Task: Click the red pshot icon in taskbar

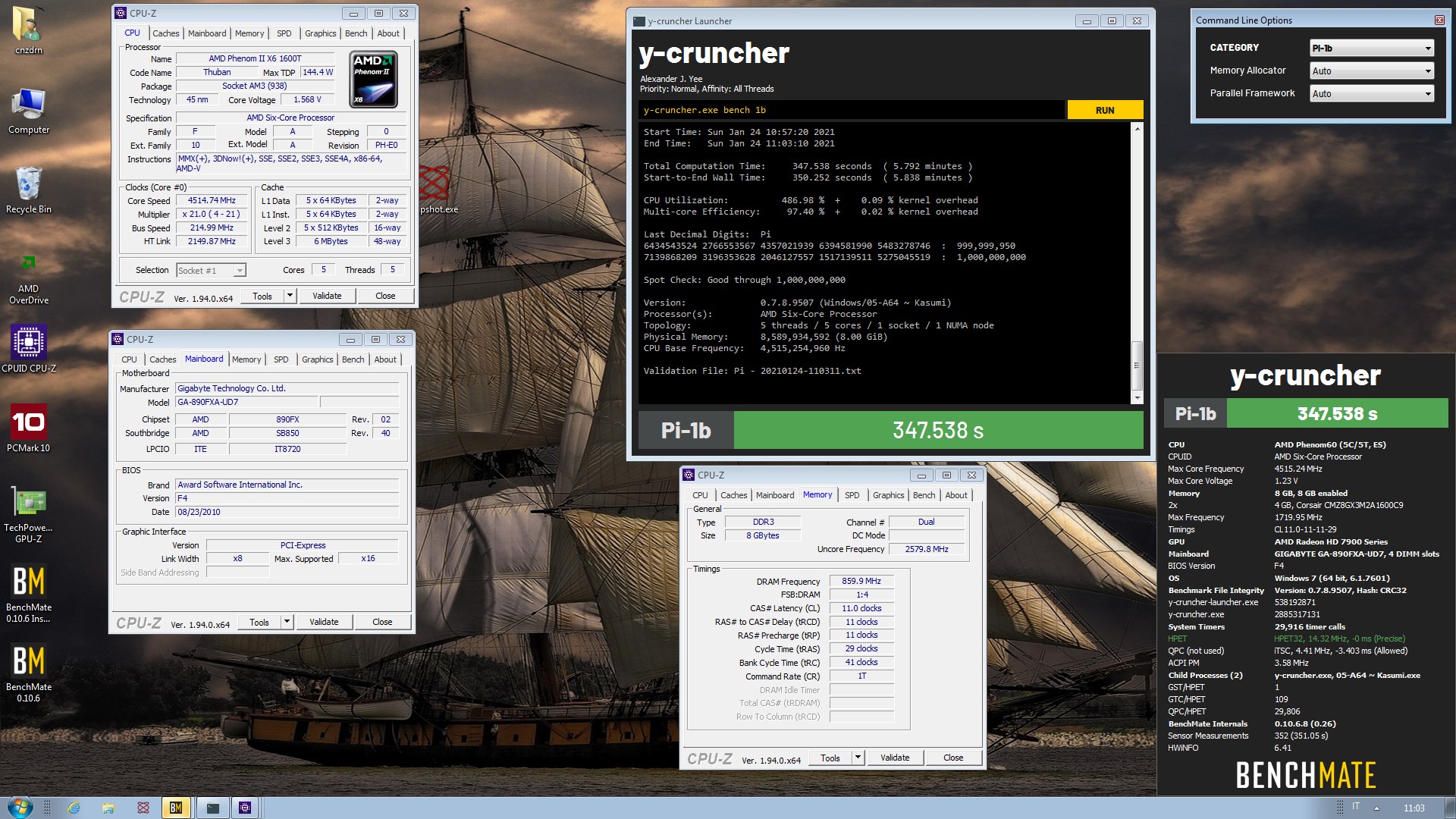Action: (143, 808)
